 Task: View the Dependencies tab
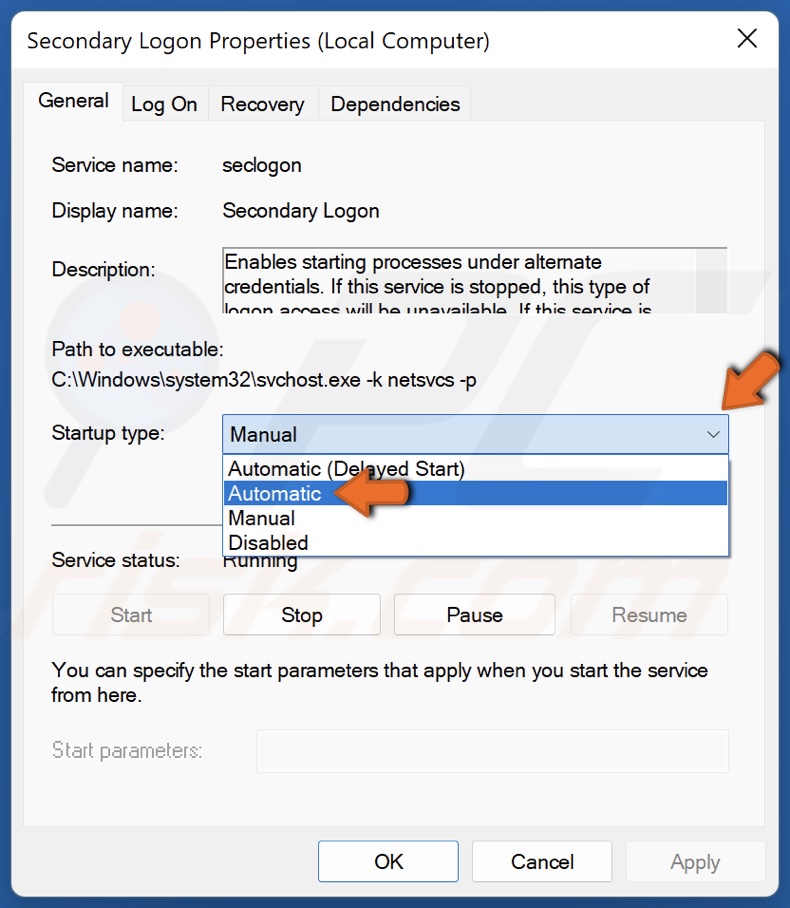394,103
